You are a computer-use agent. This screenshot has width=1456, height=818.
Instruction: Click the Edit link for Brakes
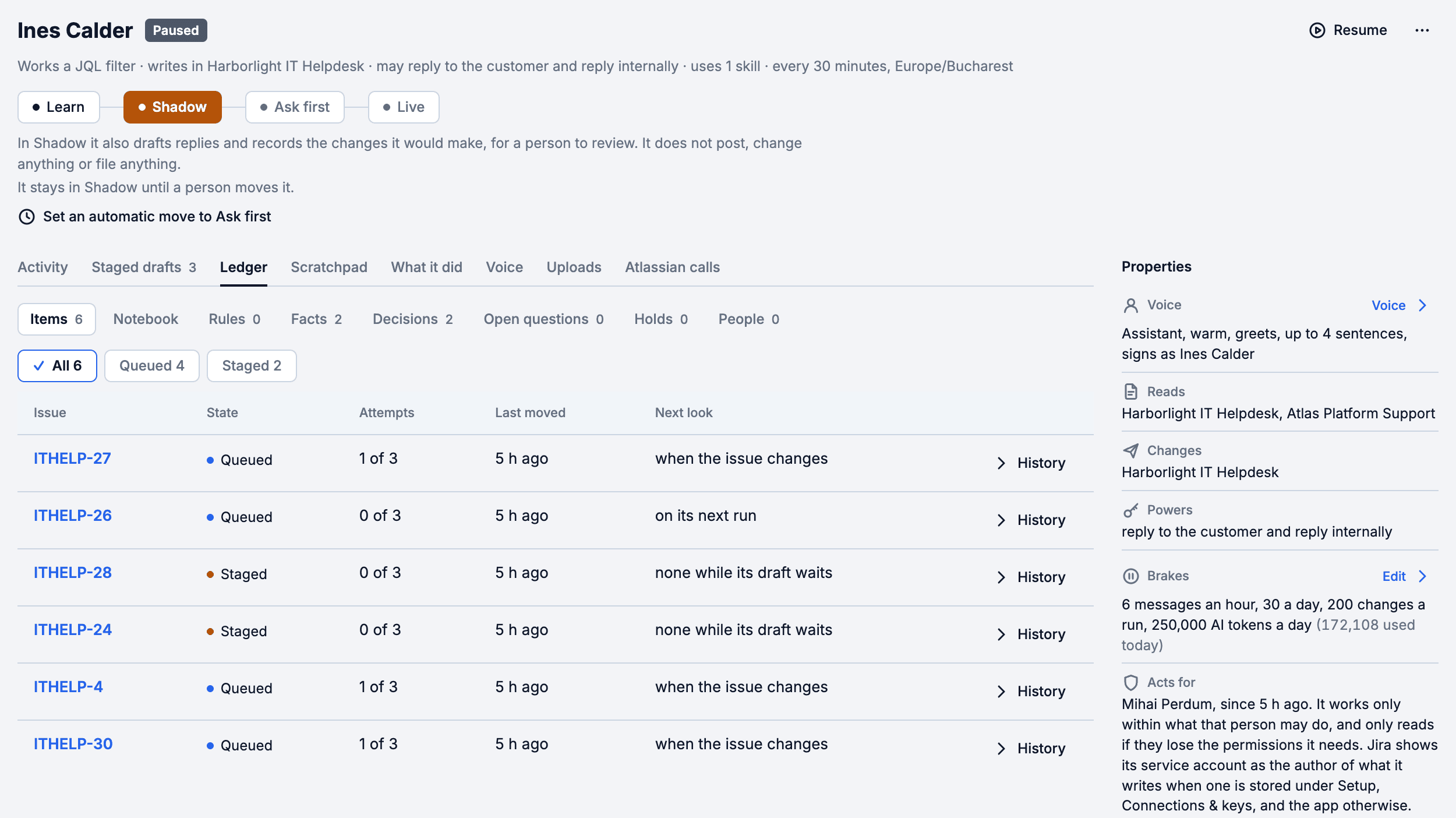pos(1394,576)
